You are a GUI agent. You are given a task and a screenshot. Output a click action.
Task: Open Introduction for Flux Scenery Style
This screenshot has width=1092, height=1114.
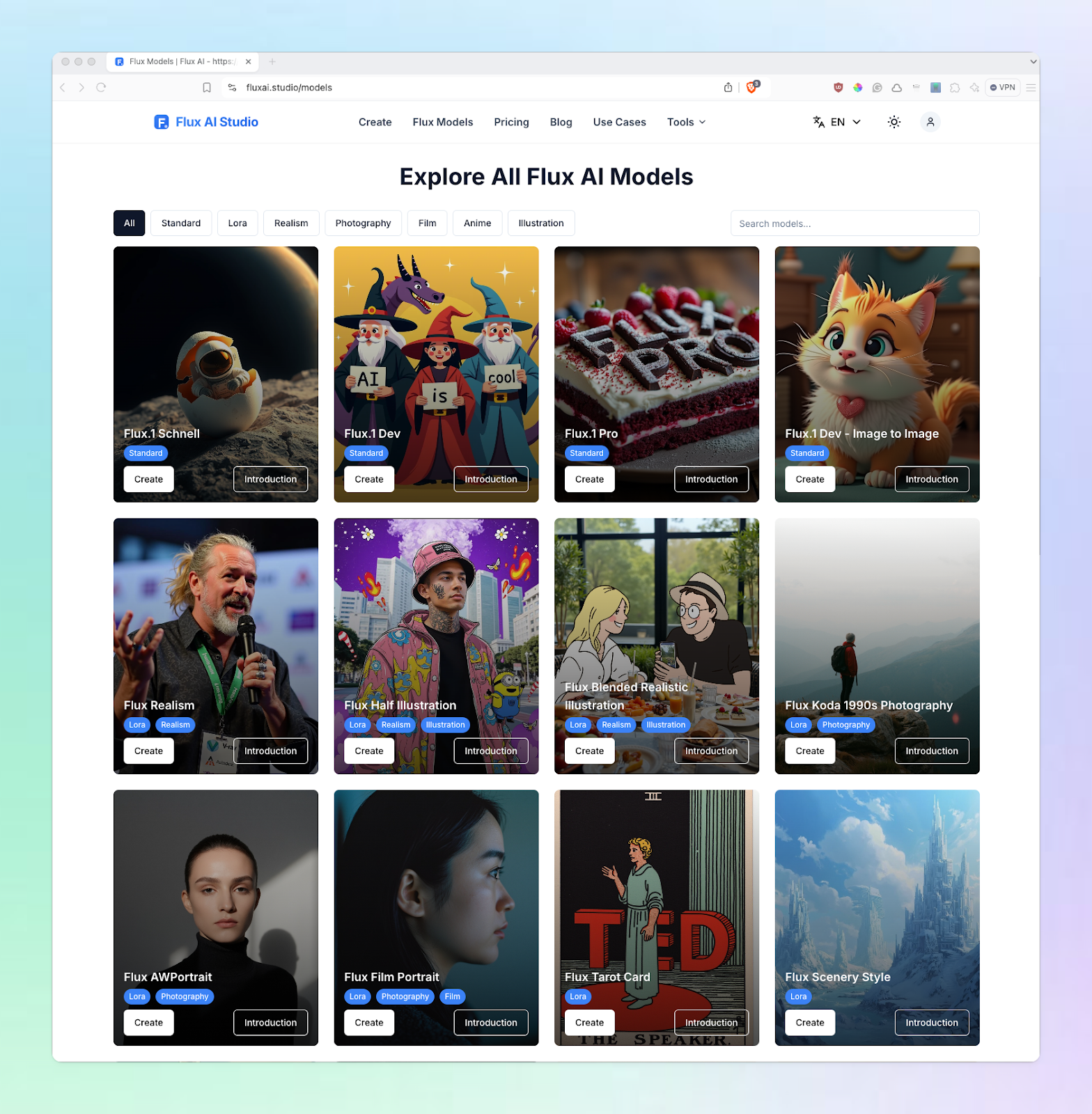[932, 1022]
